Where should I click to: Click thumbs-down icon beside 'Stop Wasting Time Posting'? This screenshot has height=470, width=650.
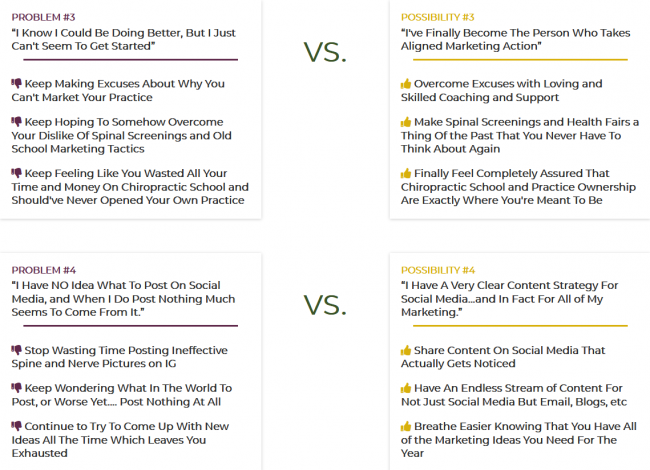[16, 350]
